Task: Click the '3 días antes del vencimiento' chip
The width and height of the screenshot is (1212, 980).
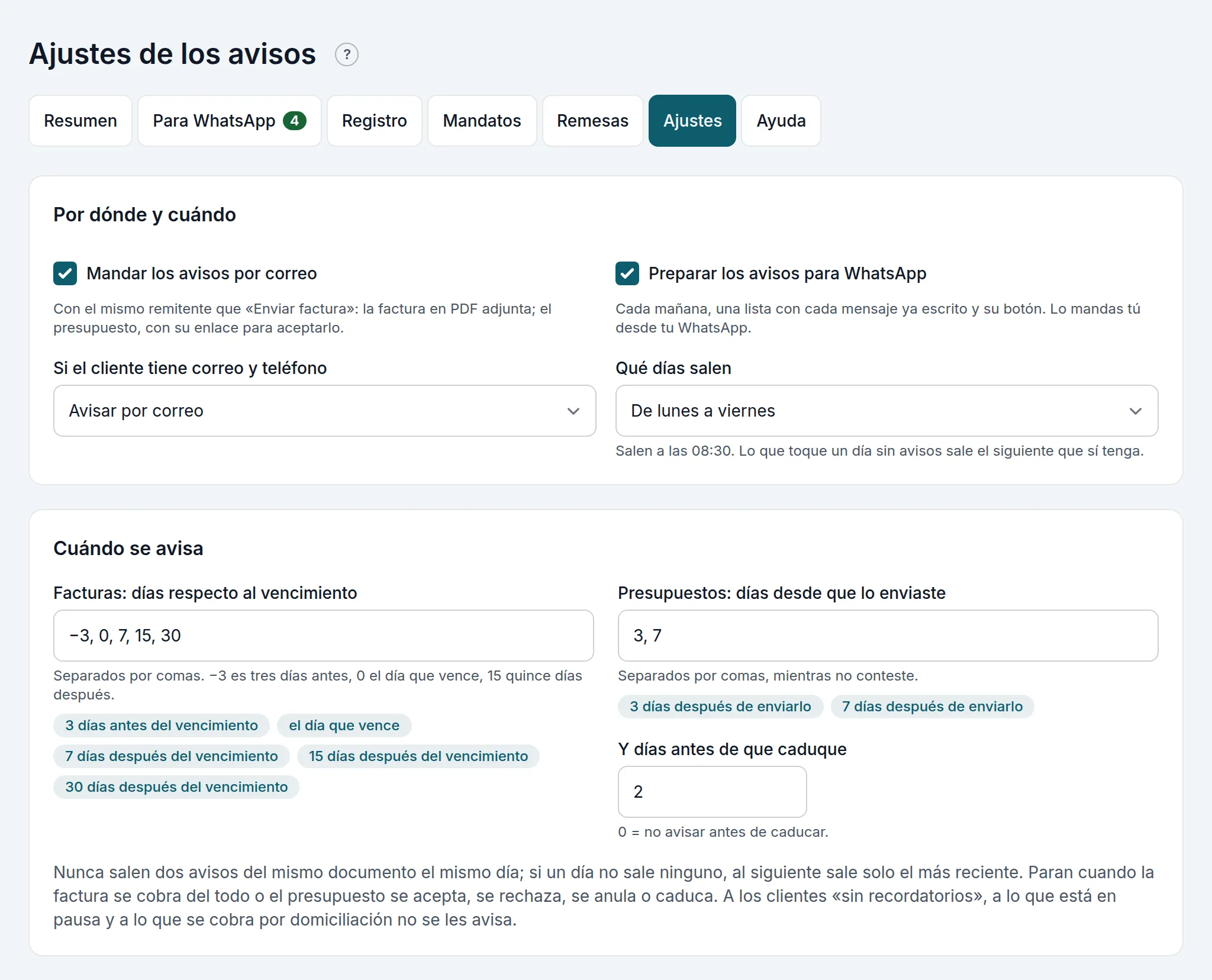Action: click(162, 726)
